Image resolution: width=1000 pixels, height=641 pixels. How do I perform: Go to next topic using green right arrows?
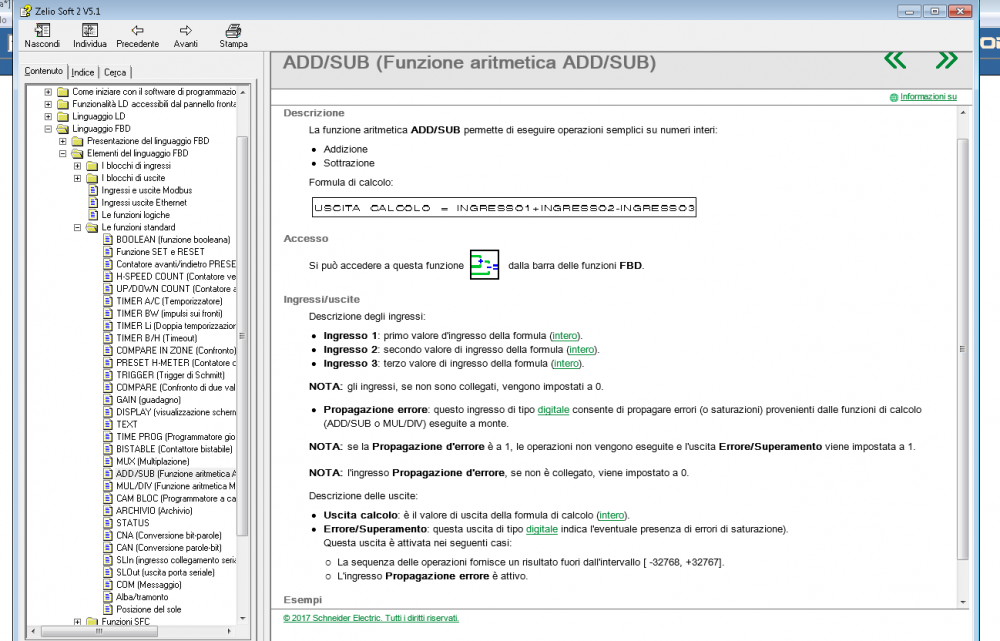[945, 60]
